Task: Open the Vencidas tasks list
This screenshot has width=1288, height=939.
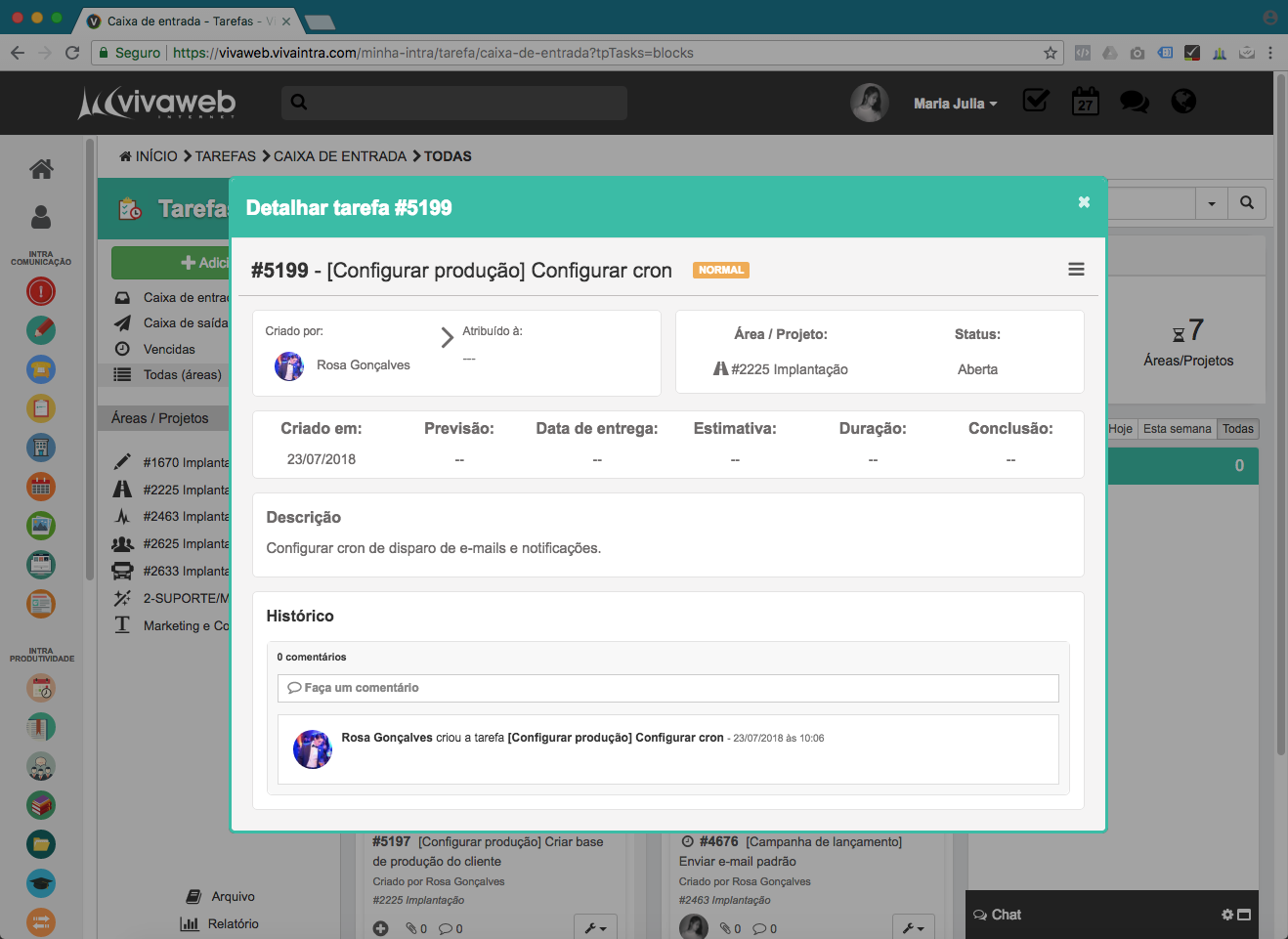Action: click(x=169, y=349)
